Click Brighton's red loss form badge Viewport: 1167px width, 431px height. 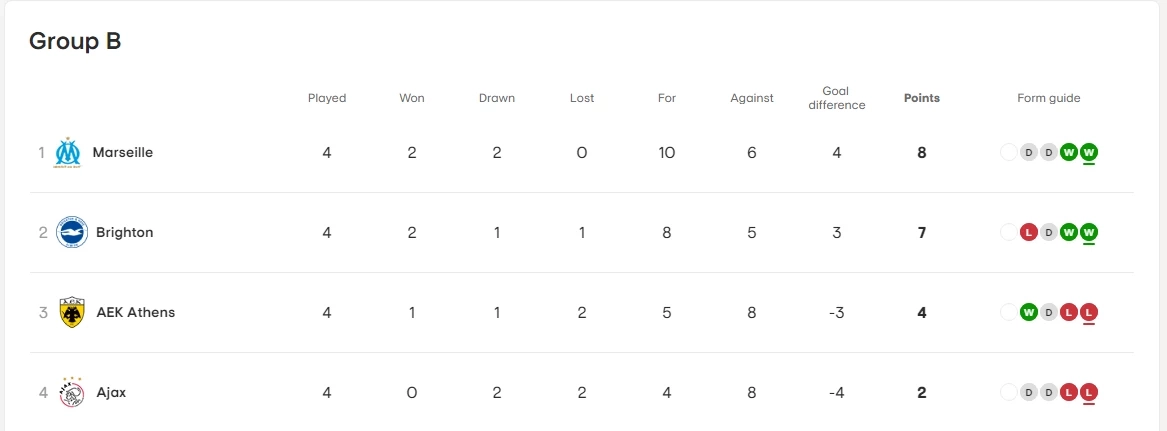[x=1028, y=233]
